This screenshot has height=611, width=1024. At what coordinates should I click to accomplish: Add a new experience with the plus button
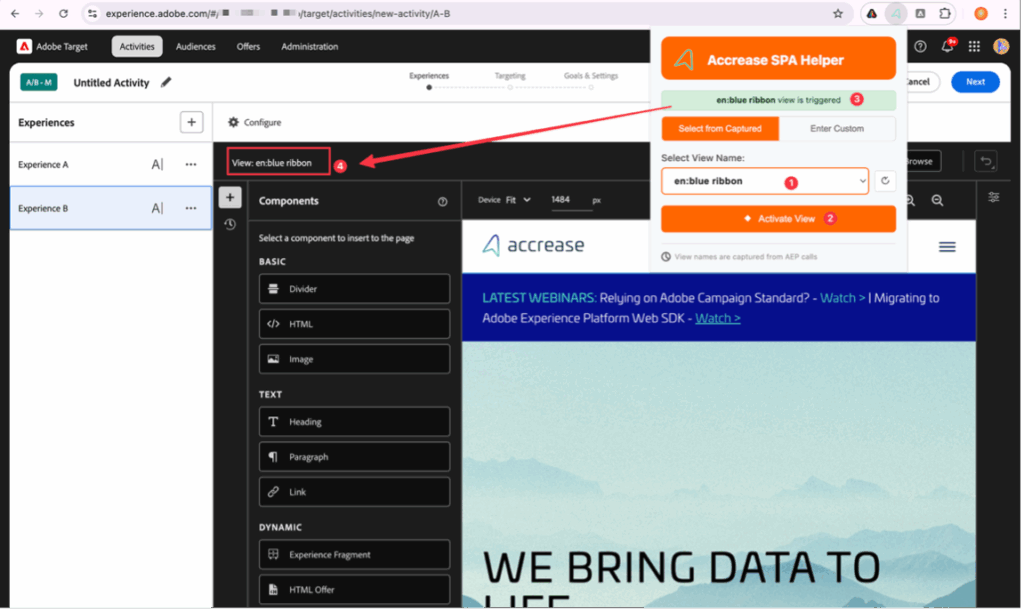(191, 122)
